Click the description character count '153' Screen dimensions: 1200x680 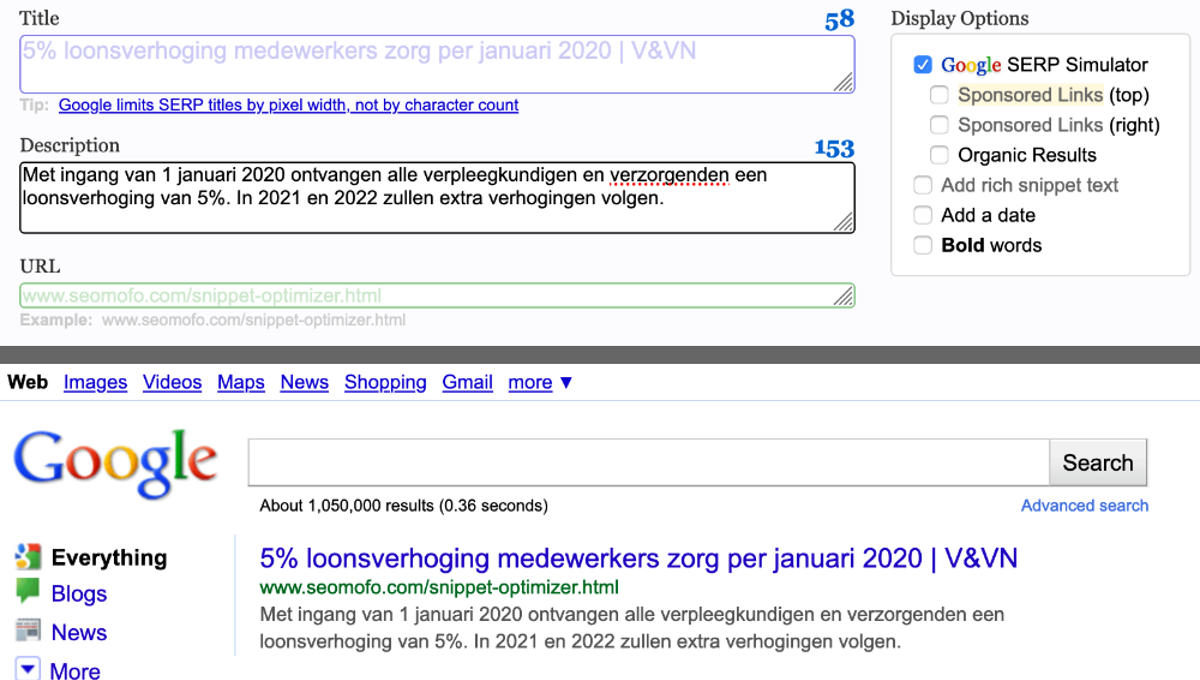pos(834,148)
